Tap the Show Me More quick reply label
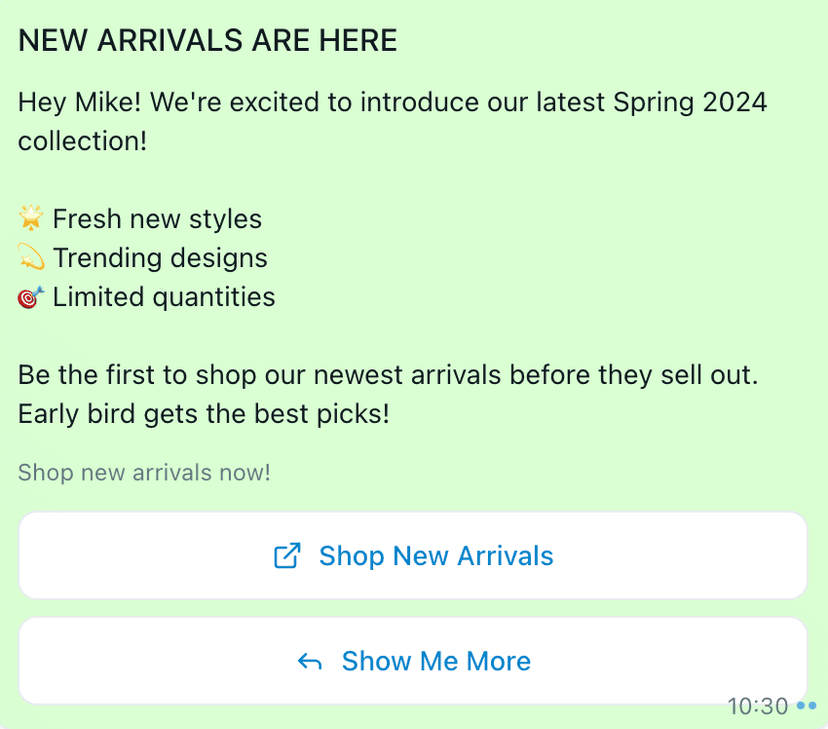This screenshot has height=729, width=828. [436, 661]
